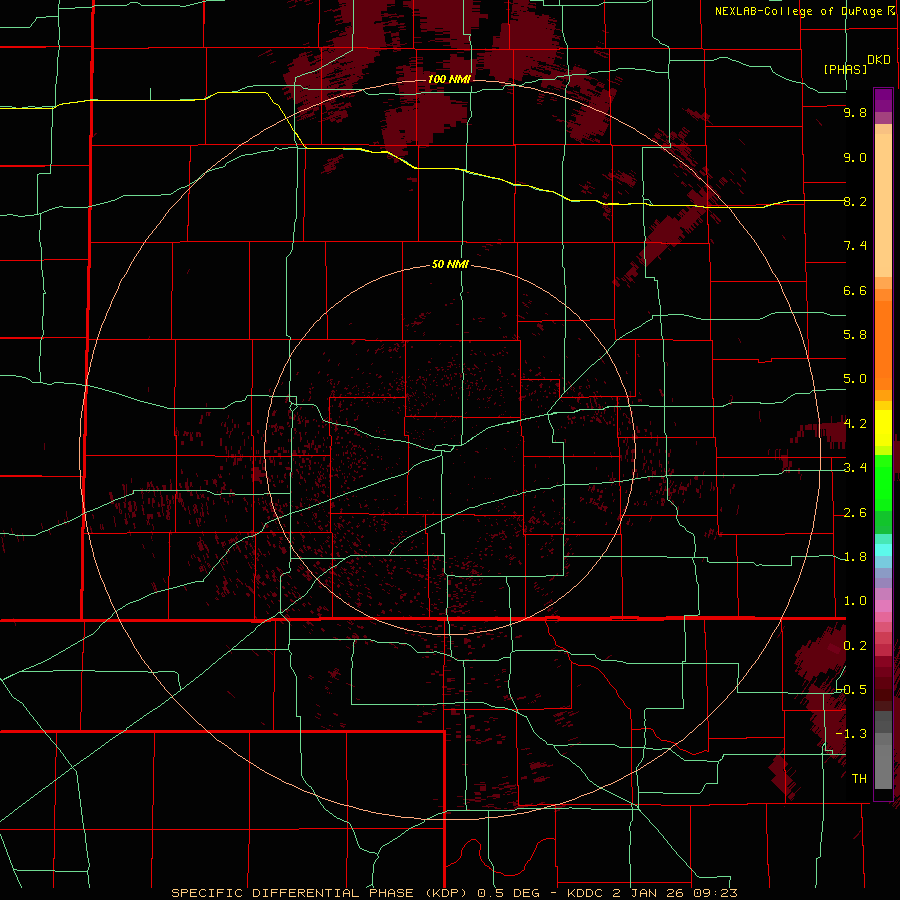Click the cyan swatch on the color bar
Image resolution: width=900 pixels, height=900 pixels.
(x=883, y=550)
